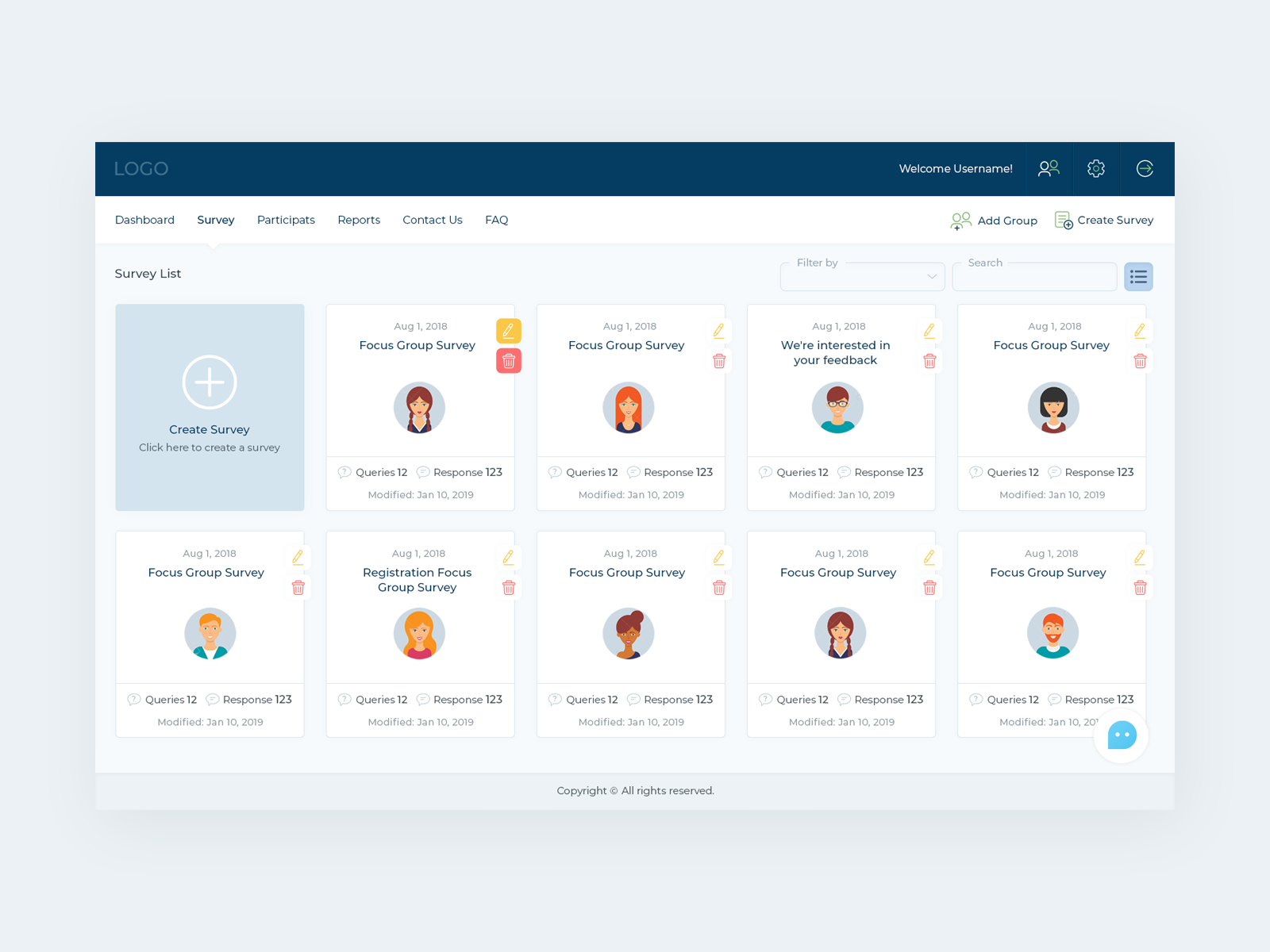
Task: Click inside the Search input field
Action: [x=1034, y=276]
